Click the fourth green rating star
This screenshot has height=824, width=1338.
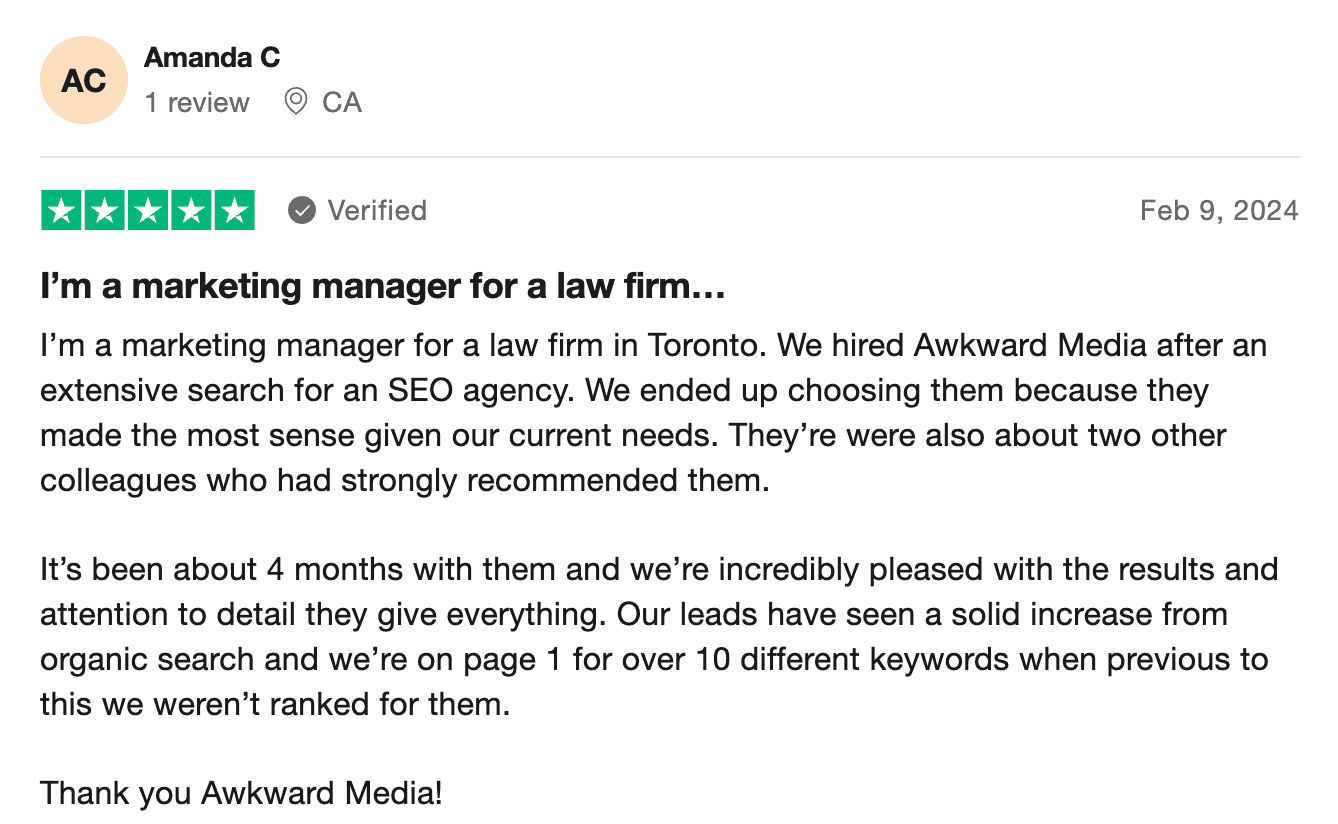191,210
